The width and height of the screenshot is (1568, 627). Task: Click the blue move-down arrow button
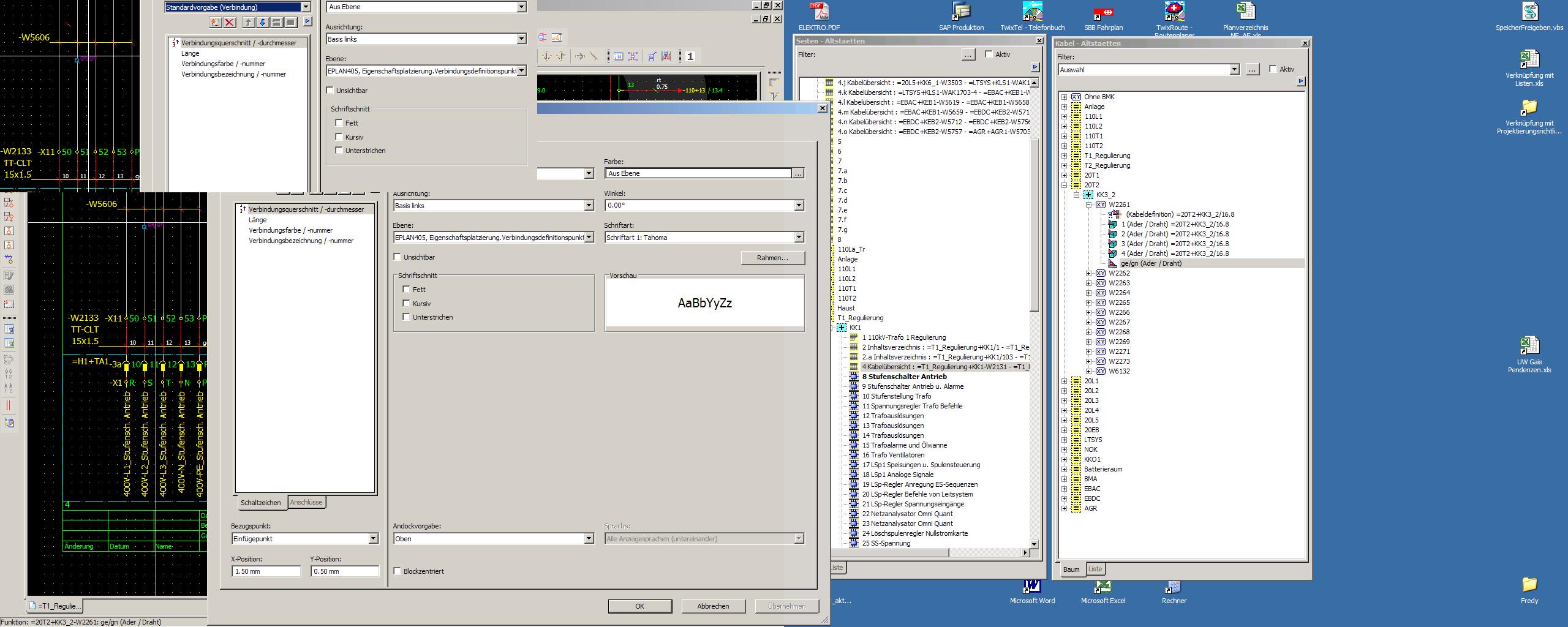[x=262, y=23]
